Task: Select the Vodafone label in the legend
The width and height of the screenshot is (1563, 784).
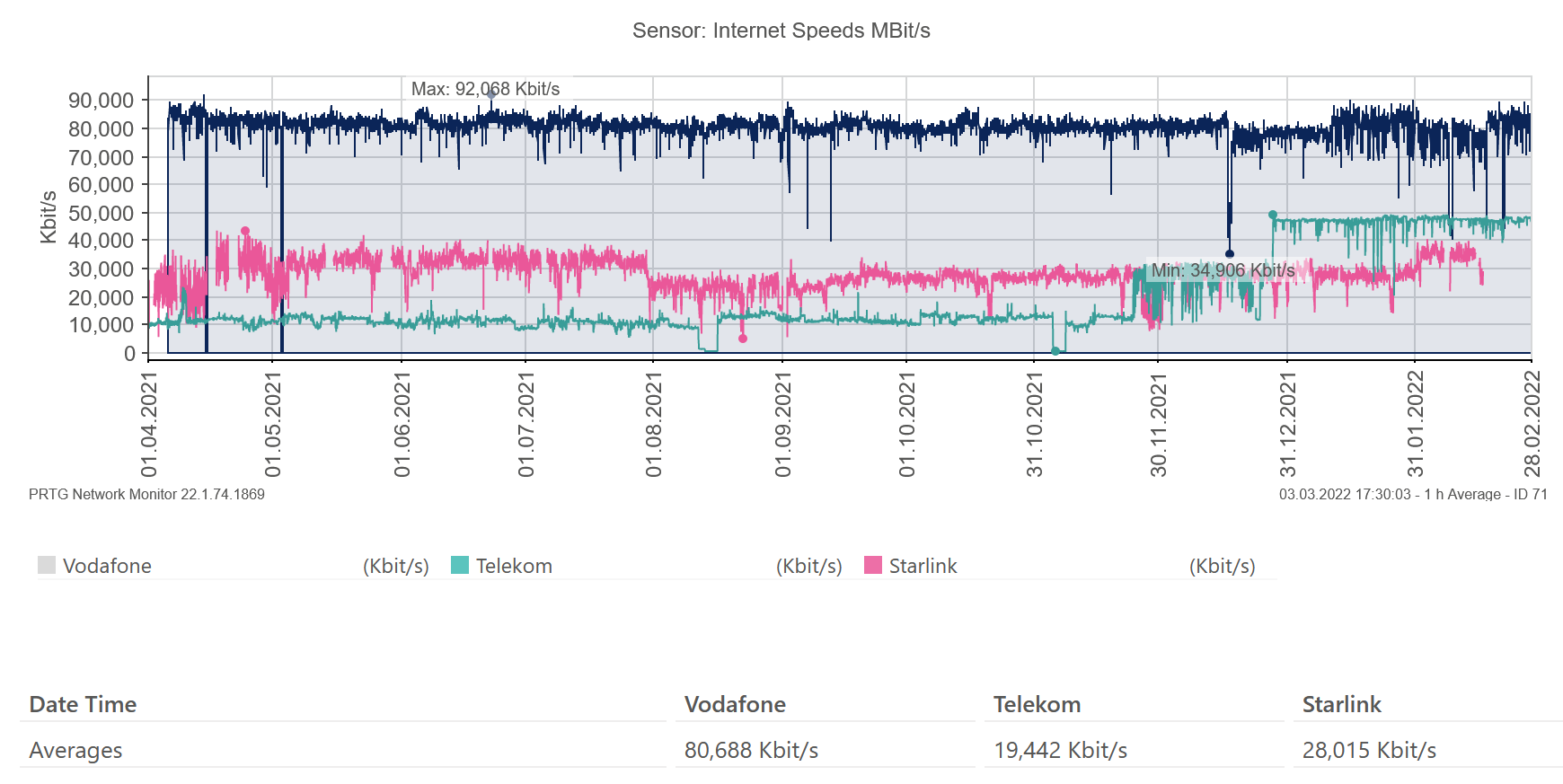Action: pos(107,566)
